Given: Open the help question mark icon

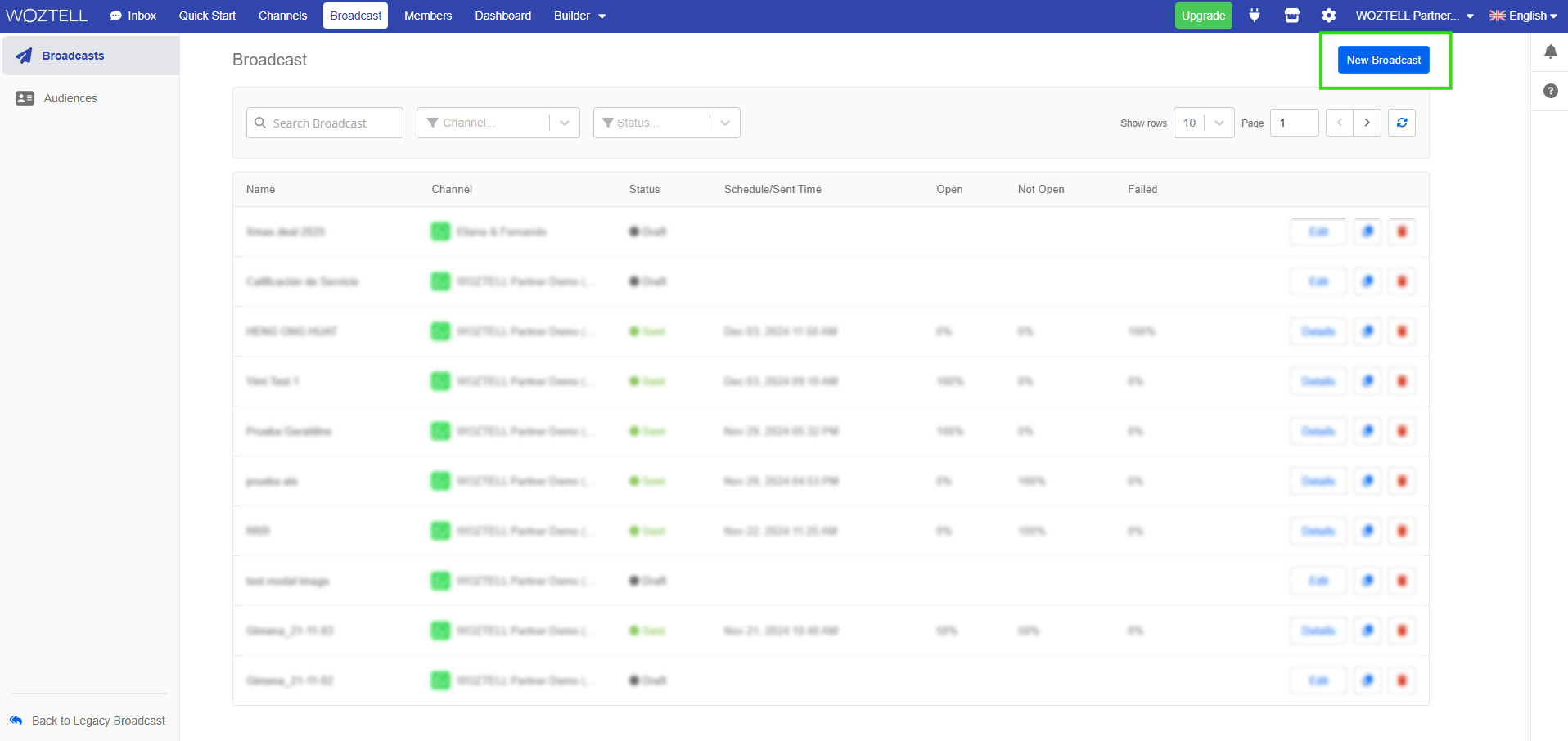Looking at the screenshot, I should click(x=1551, y=91).
